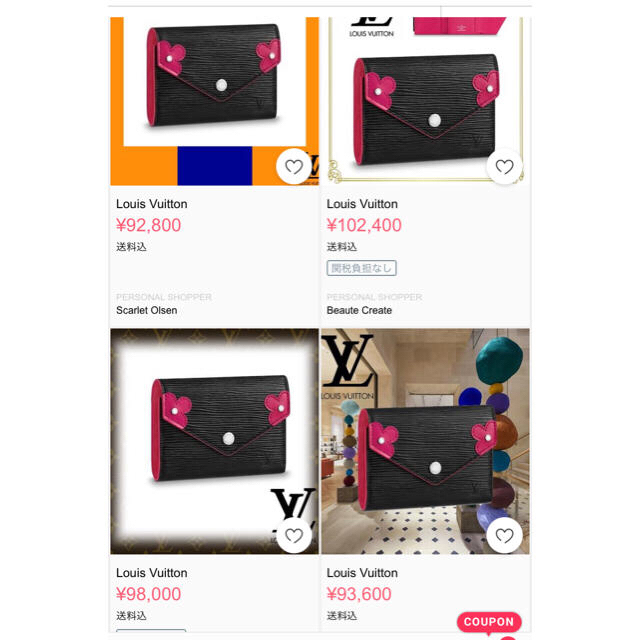The image size is (640, 640).
Task: Open personal shopper Beaute Create's profile
Action: pos(359,310)
